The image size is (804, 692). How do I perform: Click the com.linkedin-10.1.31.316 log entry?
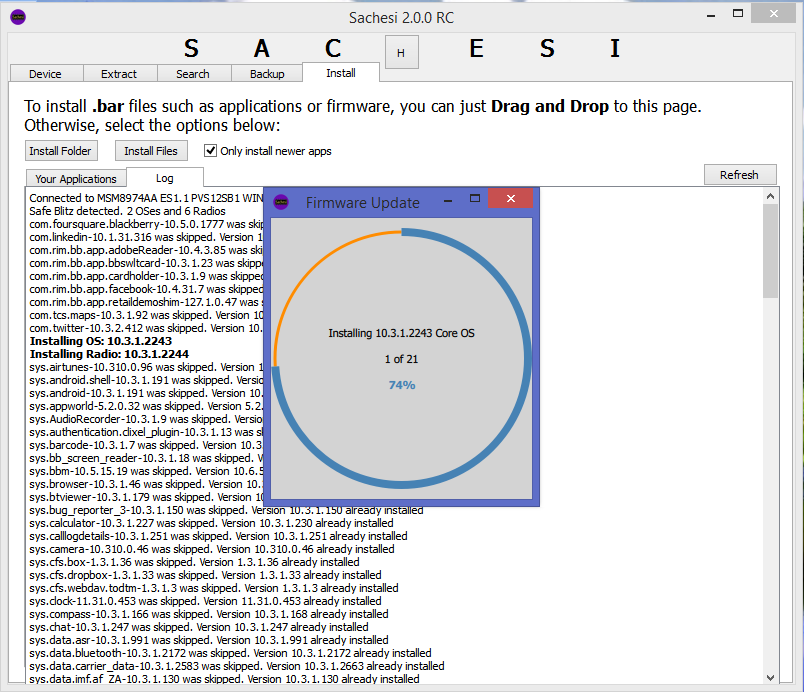pyautogui.click(x=146, y=237)
